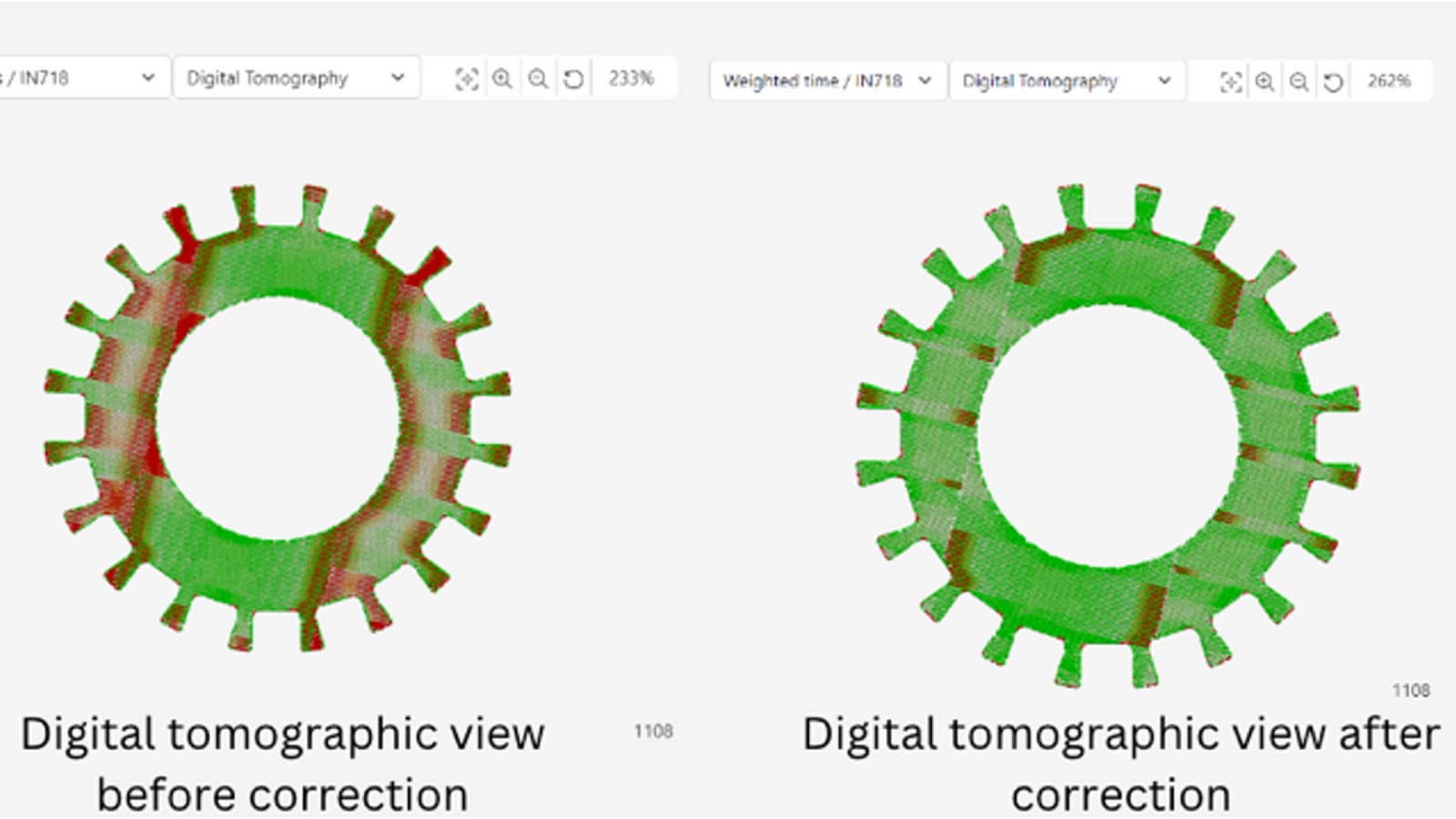Click the 'Digital tomographic view after correction' caption
Screen dimensions: 1456x819
1120,763
